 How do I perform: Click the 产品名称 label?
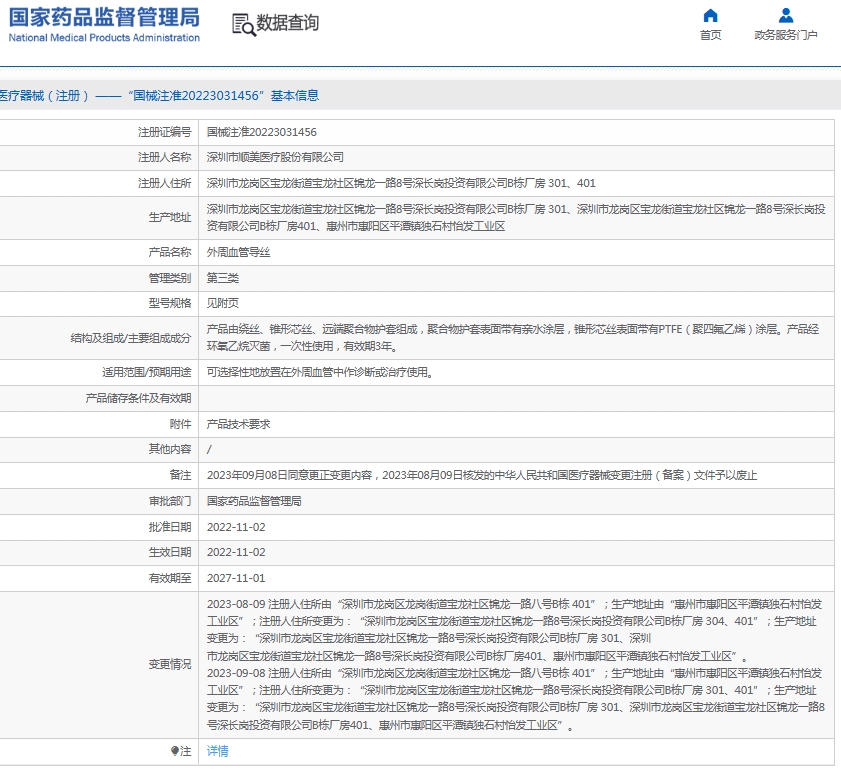click(x=169, y=252)
